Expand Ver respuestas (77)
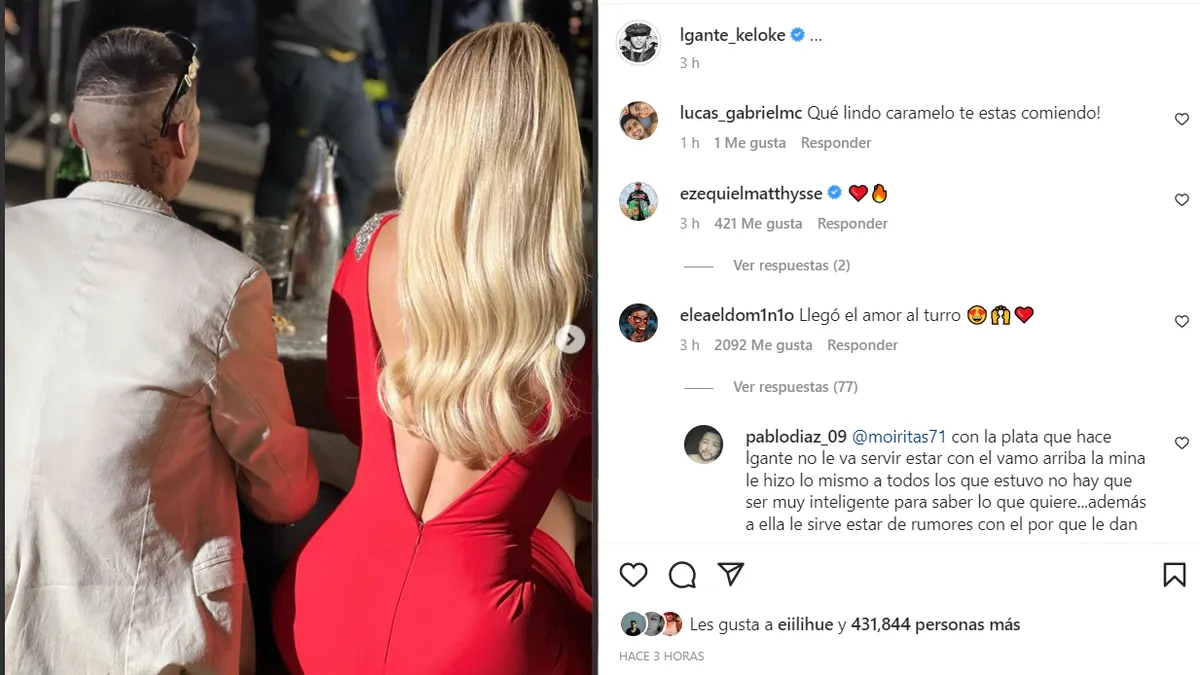This screenshot has width=1200, height=675. [x=795, y=386]
